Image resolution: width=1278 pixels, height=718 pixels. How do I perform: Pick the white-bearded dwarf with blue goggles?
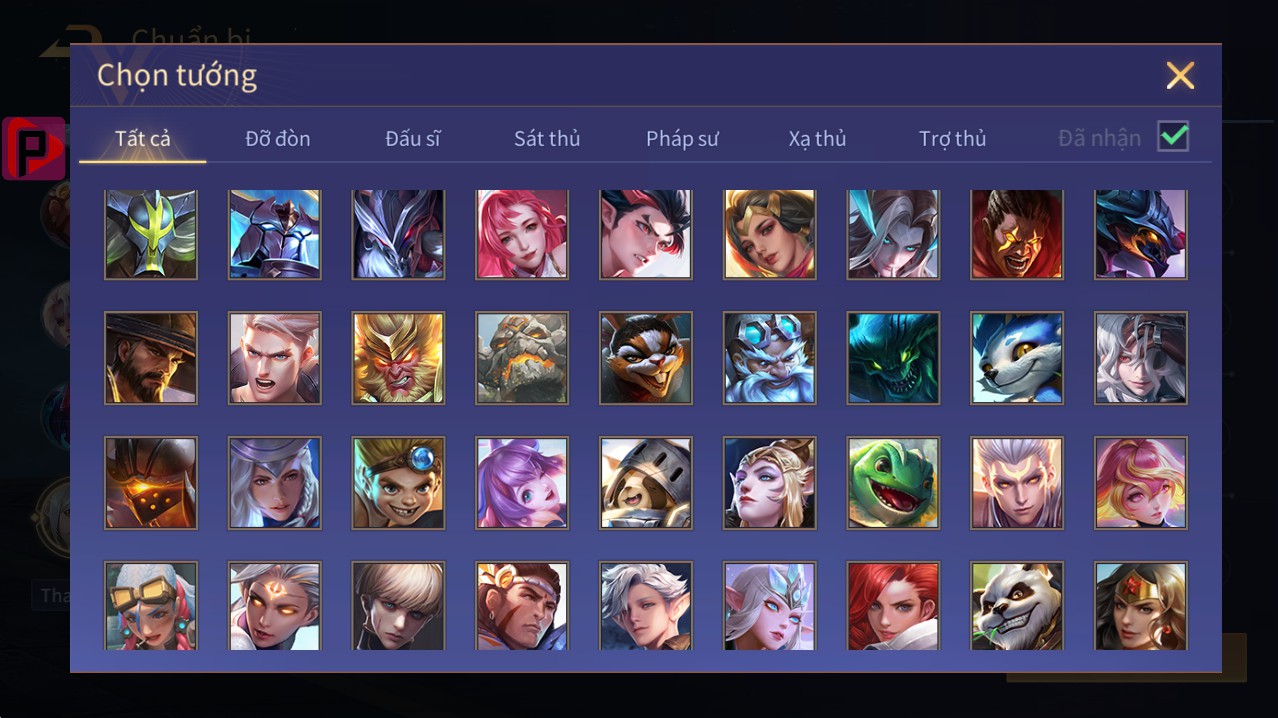(770, 358)
